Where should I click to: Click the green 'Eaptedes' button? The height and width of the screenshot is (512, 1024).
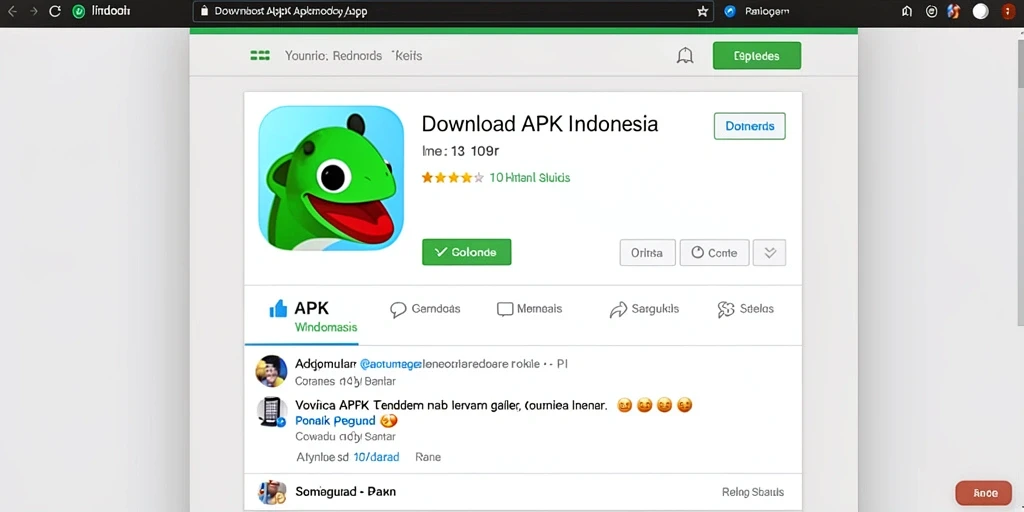(757, 56)
